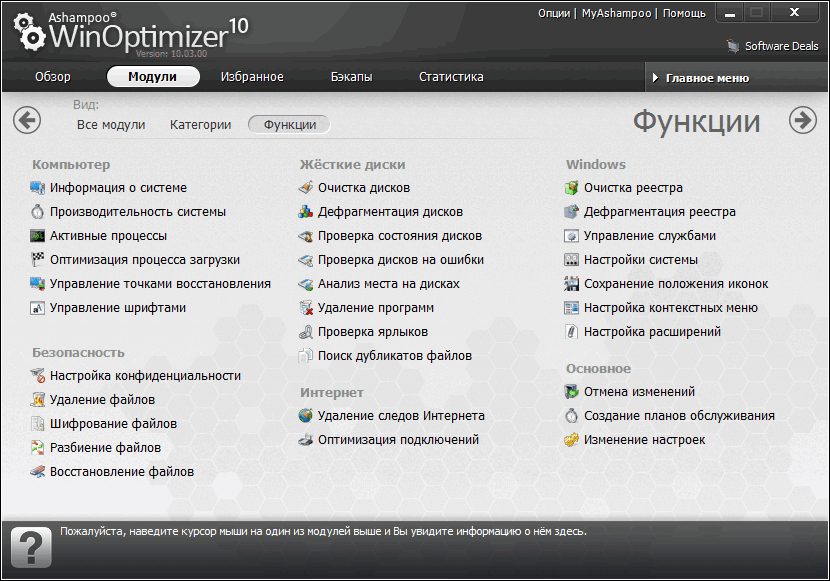Click the 'Поиск дубликатов файлов' icon

(305, 356)
